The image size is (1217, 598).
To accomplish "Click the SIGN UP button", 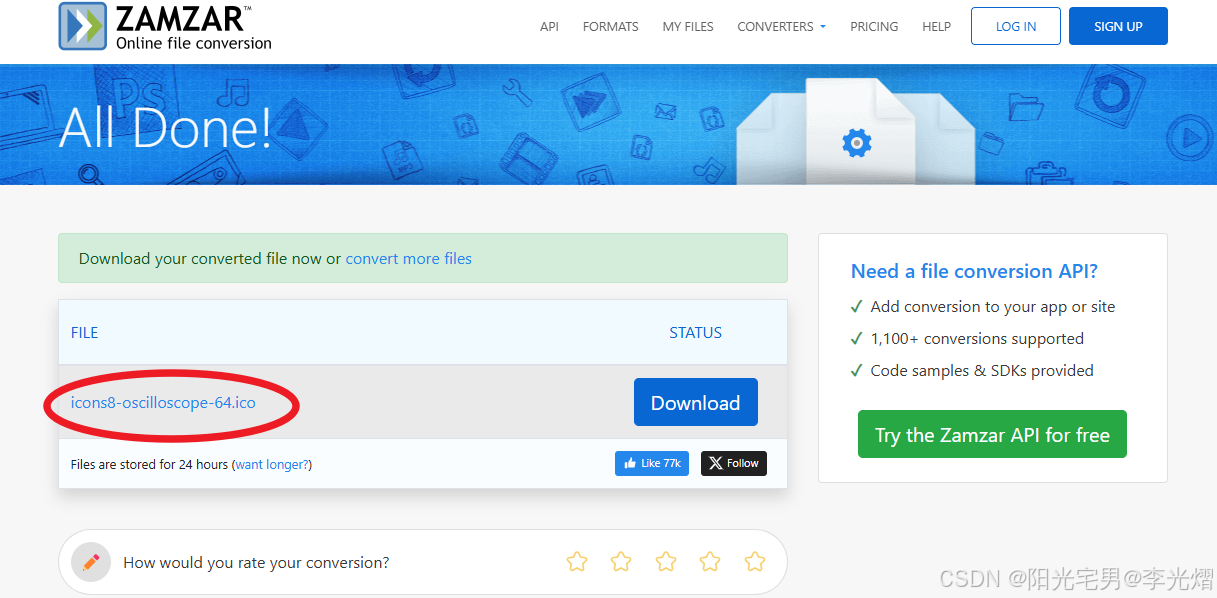I will [1118, 26].
